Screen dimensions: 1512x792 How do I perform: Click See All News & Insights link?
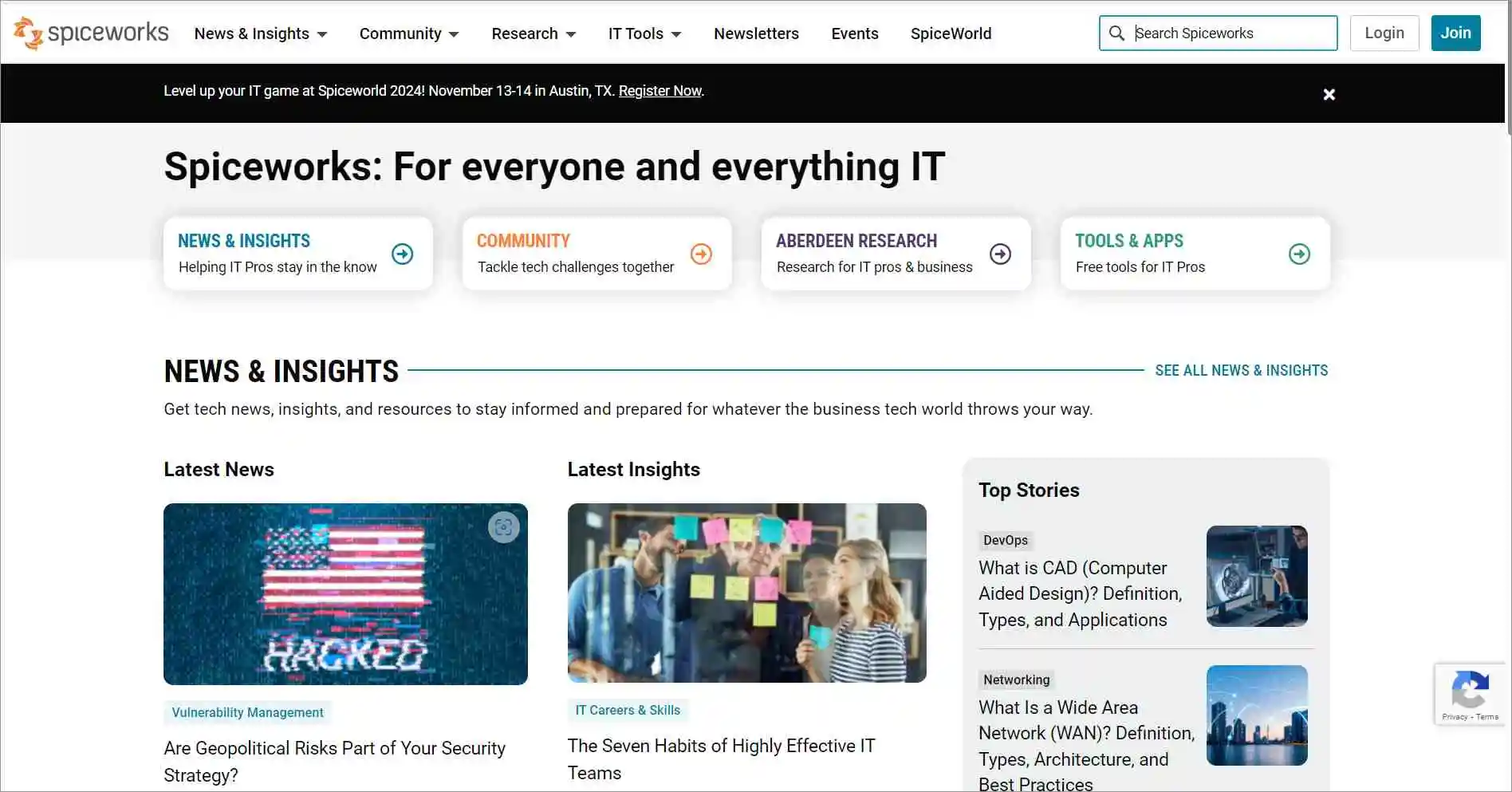pos(1241,370)
